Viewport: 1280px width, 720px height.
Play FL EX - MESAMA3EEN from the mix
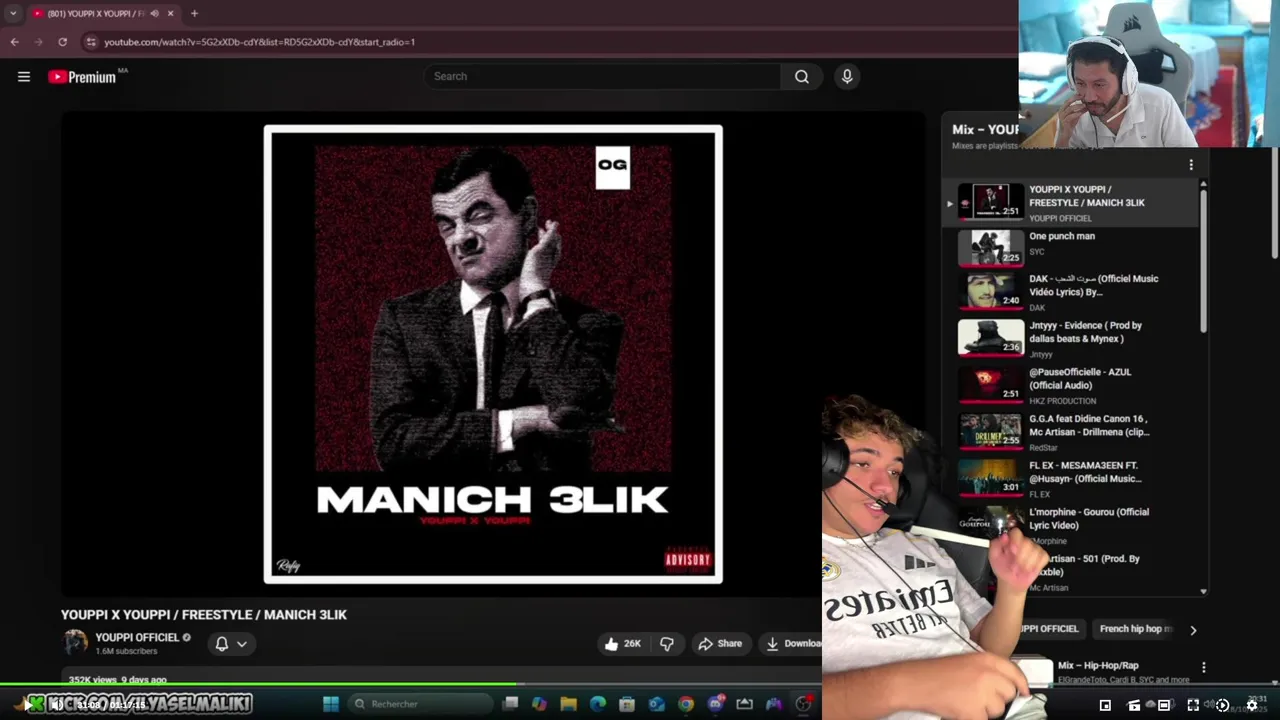pyautogui.click(x=1070, y=479)
